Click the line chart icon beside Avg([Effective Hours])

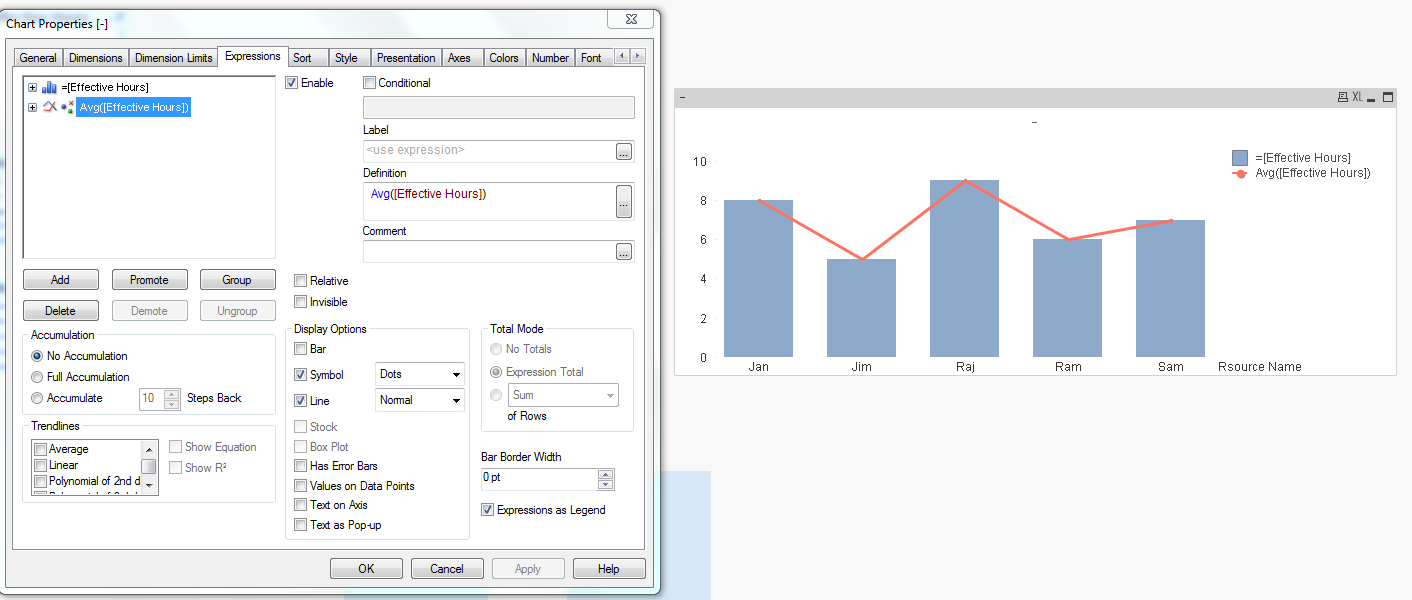[49, 107]
